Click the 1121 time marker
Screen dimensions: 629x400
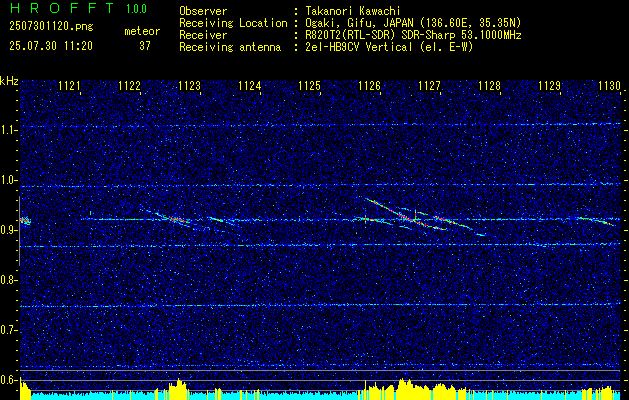tap(69, 85)
